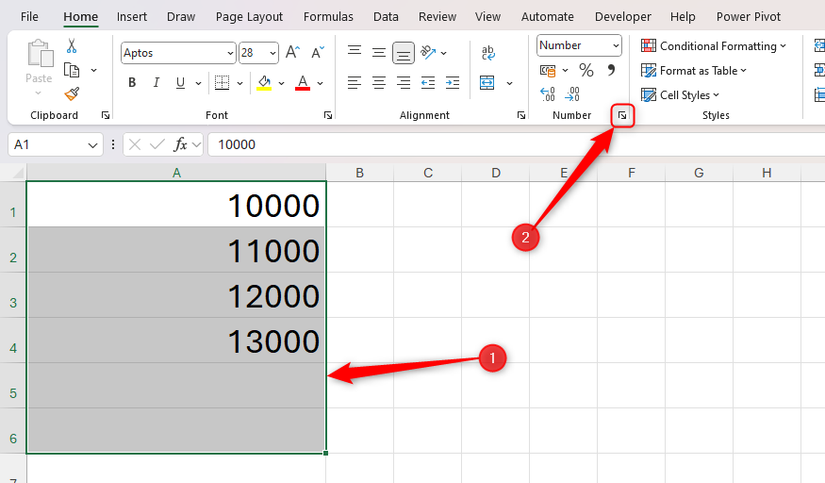
Task: Switch to the Review tab
Action: (437, 17)
